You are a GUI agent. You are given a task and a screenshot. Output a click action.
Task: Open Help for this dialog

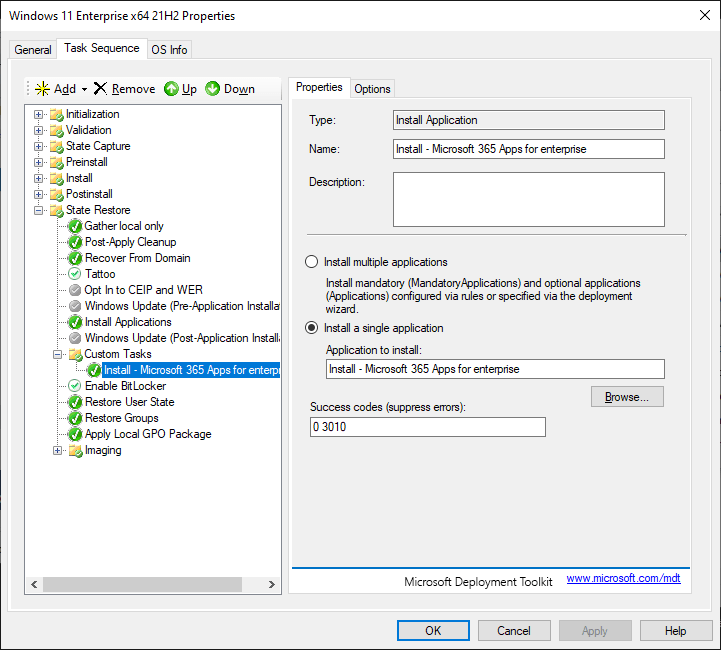(675, 630)
